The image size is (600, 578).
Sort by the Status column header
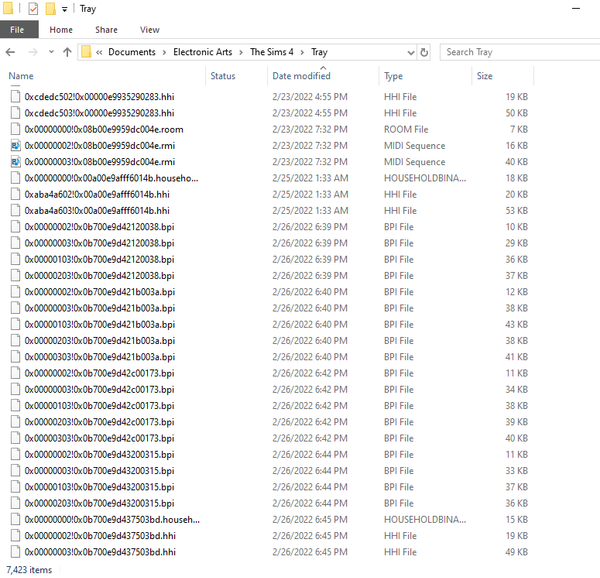(223, 76)
